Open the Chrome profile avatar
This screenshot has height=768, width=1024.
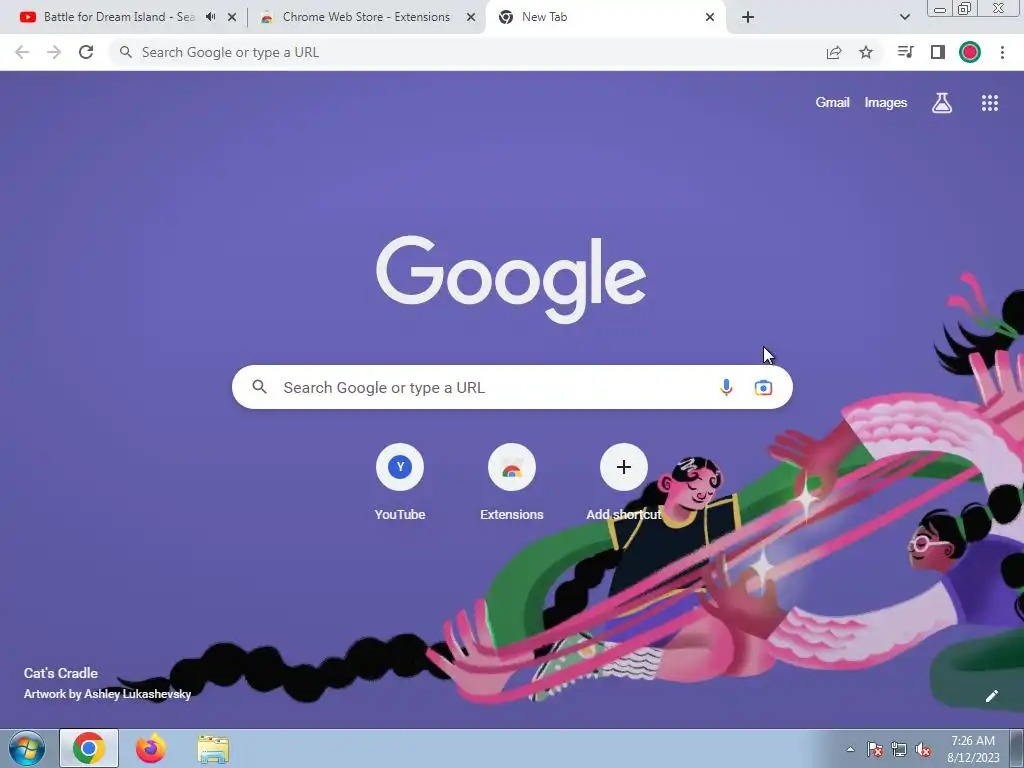pyautogui.click(x=970, y=52)
